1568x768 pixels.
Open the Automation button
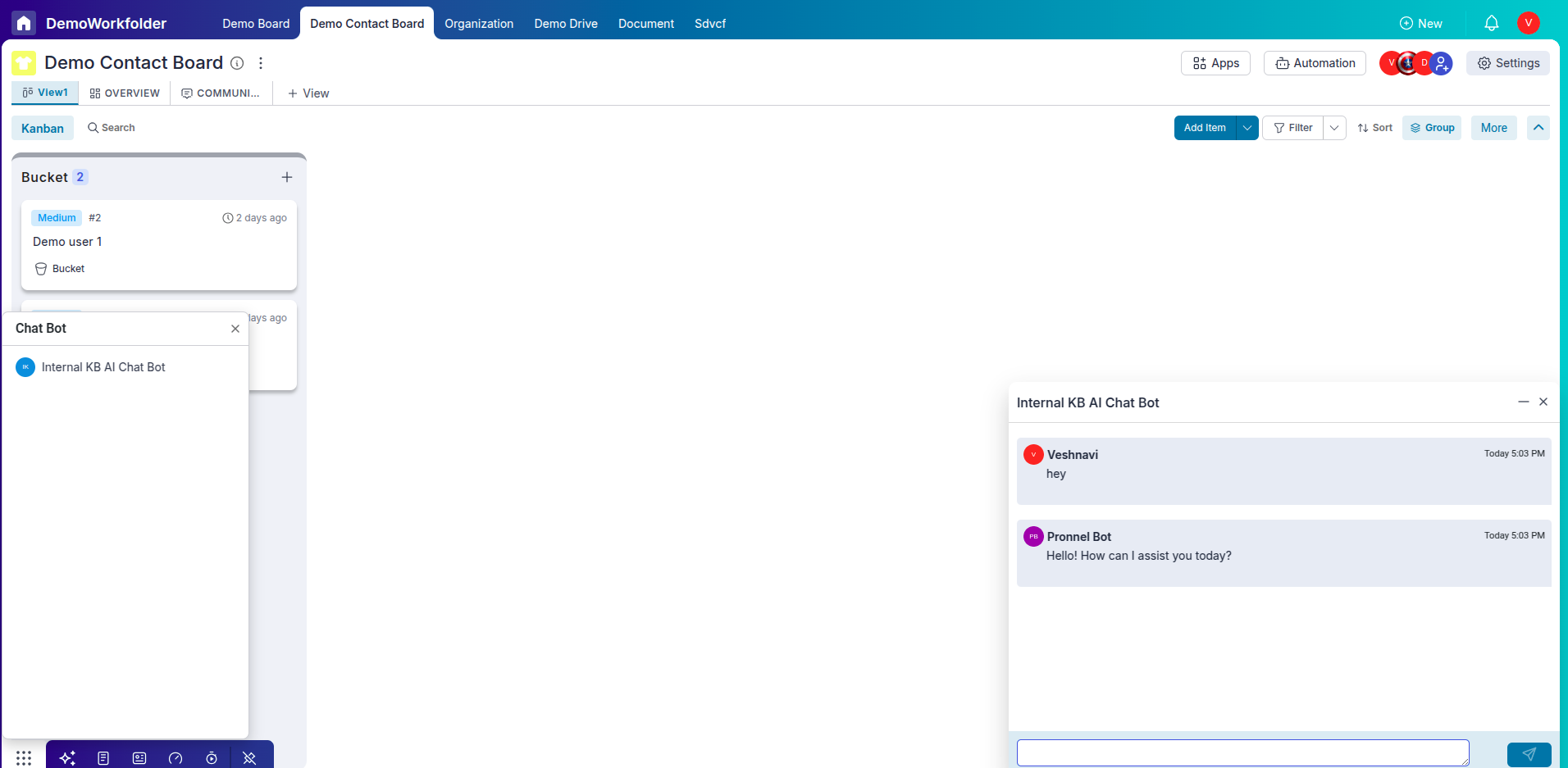(x=1315, y=63)
